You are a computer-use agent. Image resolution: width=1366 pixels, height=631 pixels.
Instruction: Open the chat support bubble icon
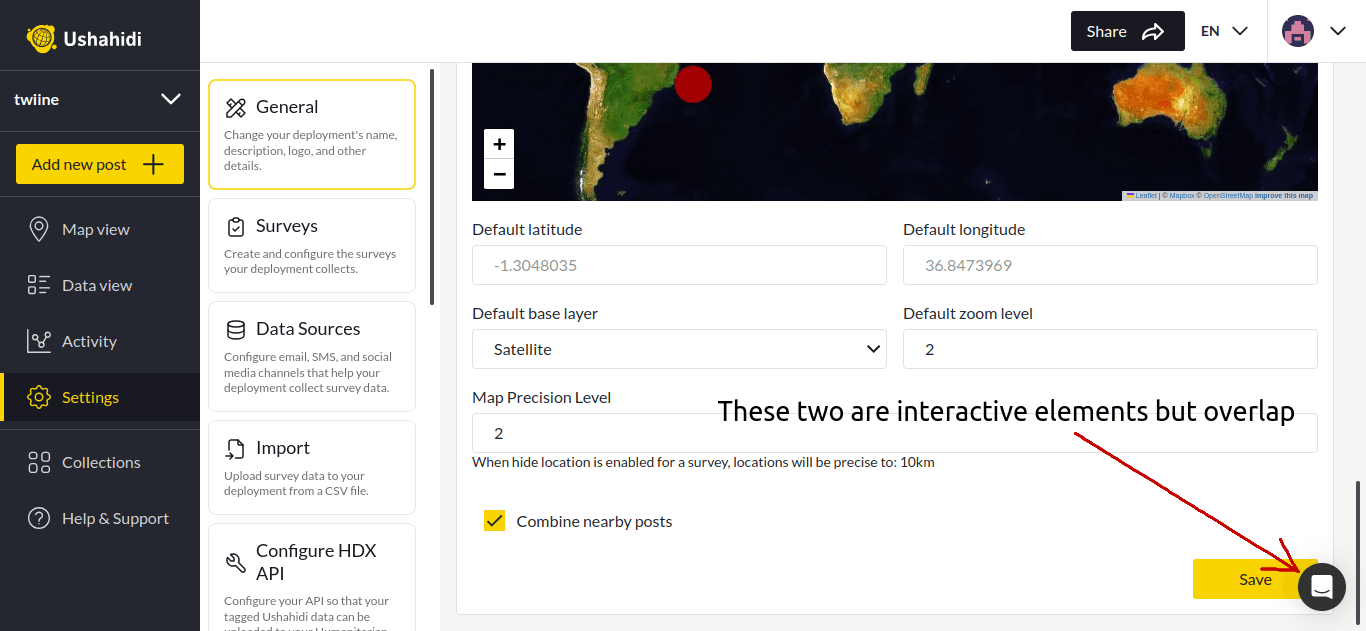pos(1321,587)
